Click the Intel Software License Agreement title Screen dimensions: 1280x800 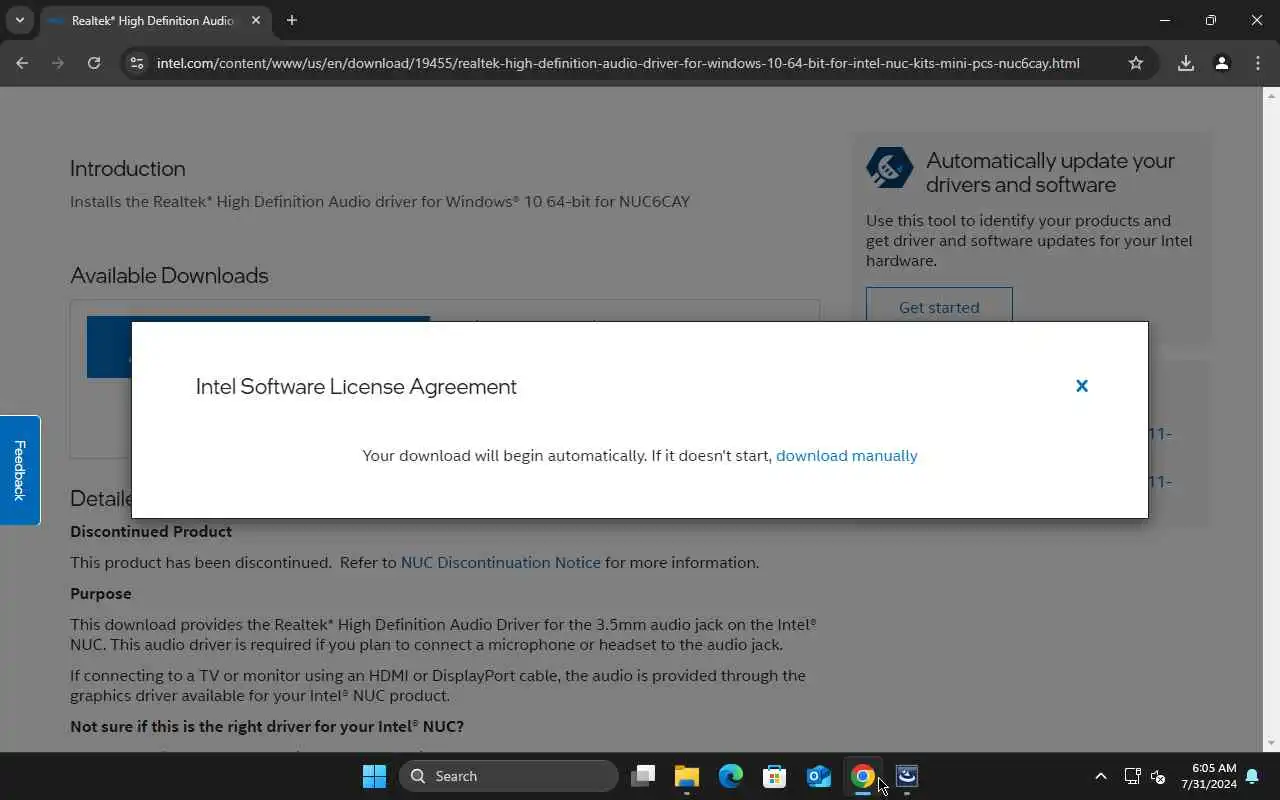356,386
